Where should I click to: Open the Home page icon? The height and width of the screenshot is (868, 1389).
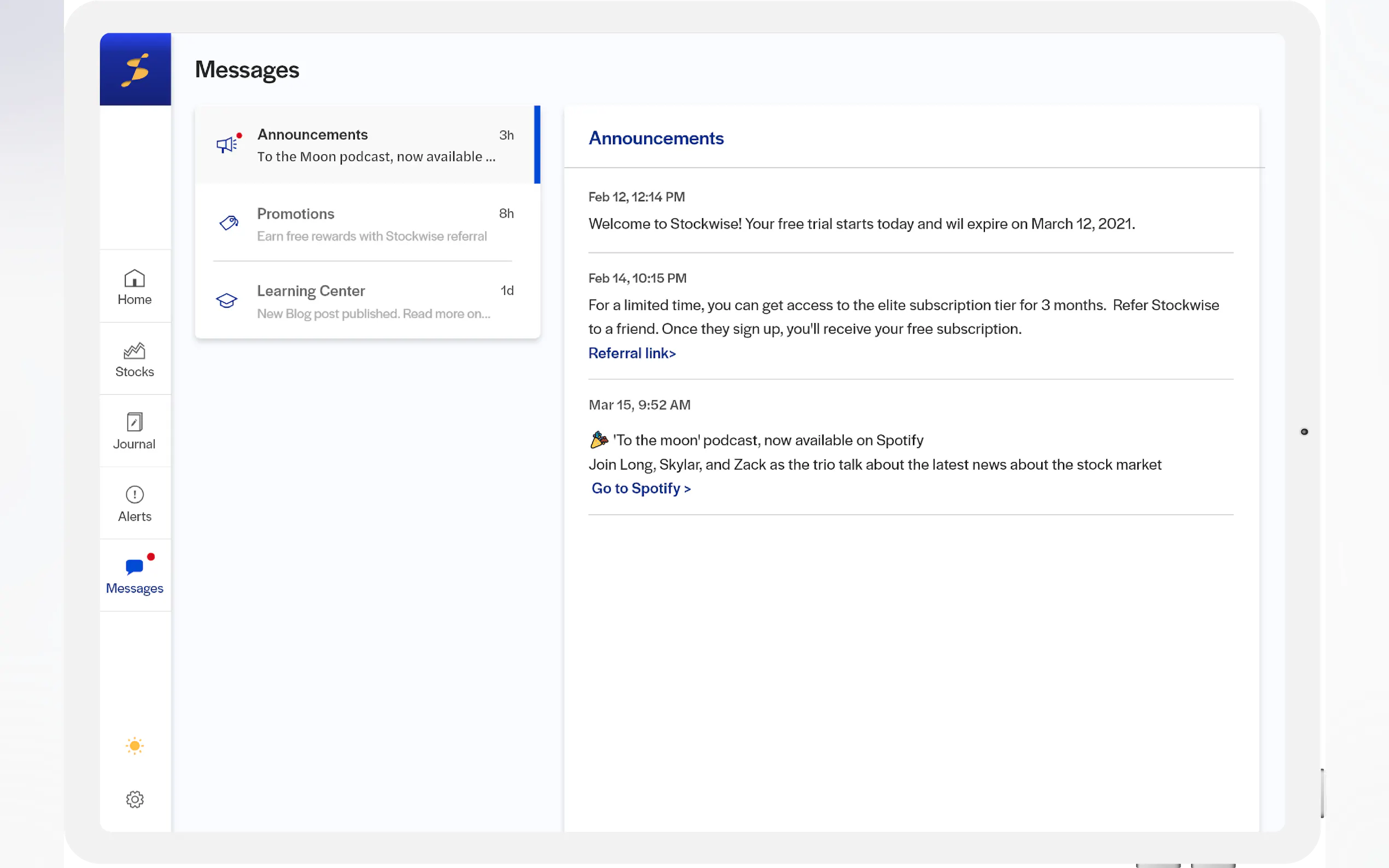[135, 278]
